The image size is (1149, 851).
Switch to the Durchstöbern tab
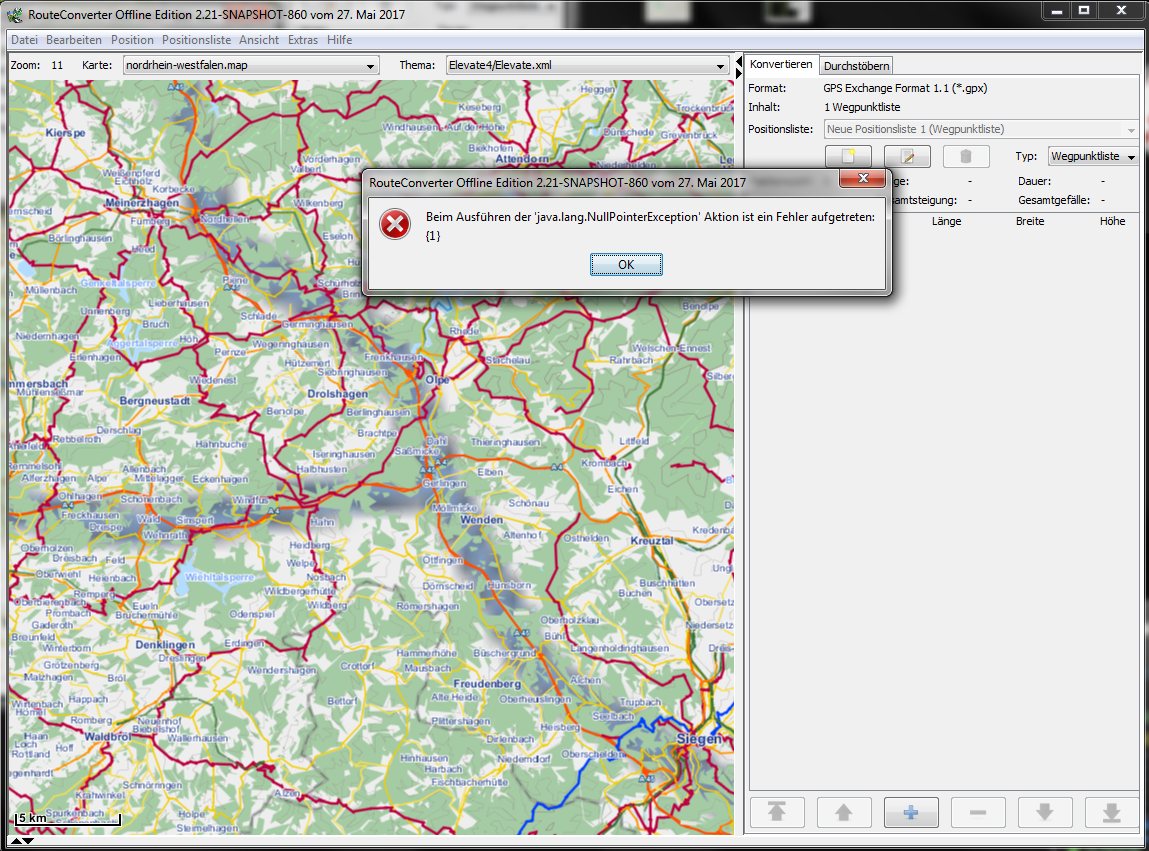tap(856, 66)
